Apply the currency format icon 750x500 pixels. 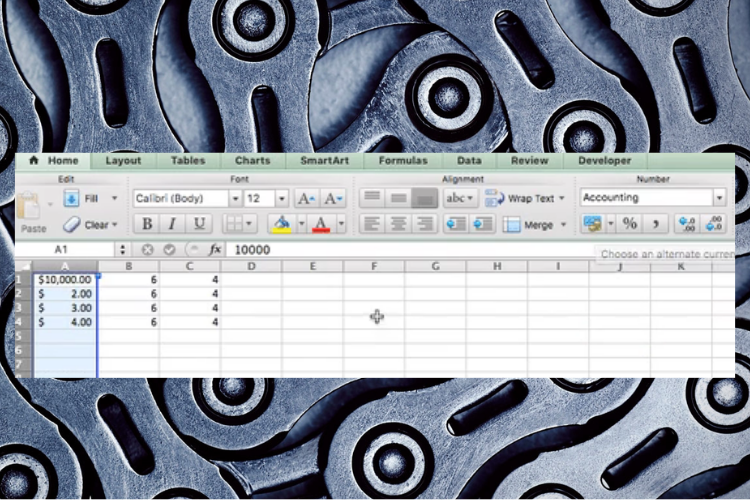[x=593, y=223]
